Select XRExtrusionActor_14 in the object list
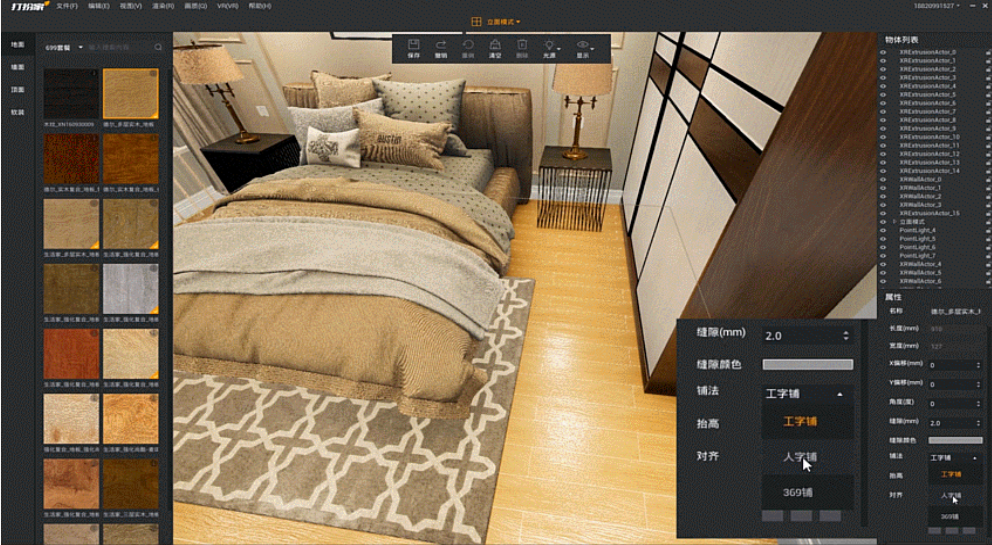The width and height of the screenshot is (992, 545). (929, 171)
